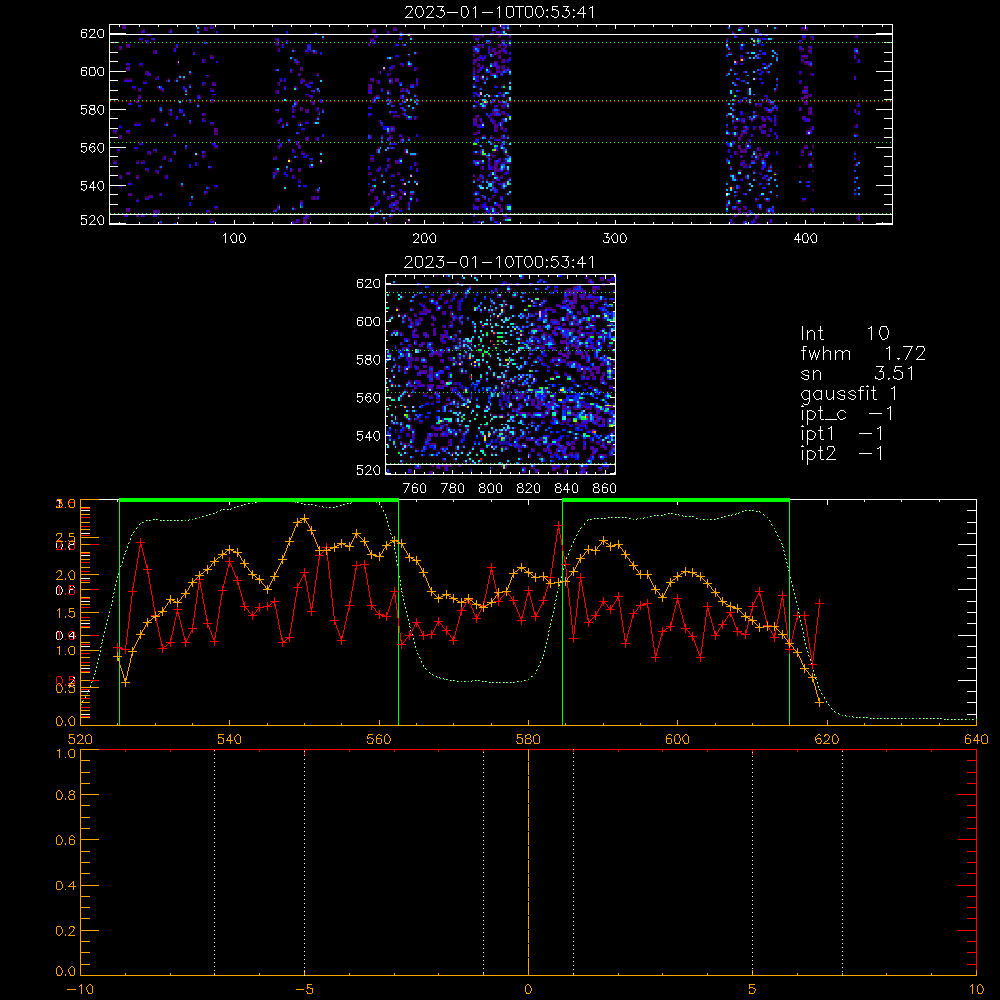Click the 540 y-axis label on the top panel
Image resolution: width=1000 pixels, height=1000 pixels.
click(92, 186)
